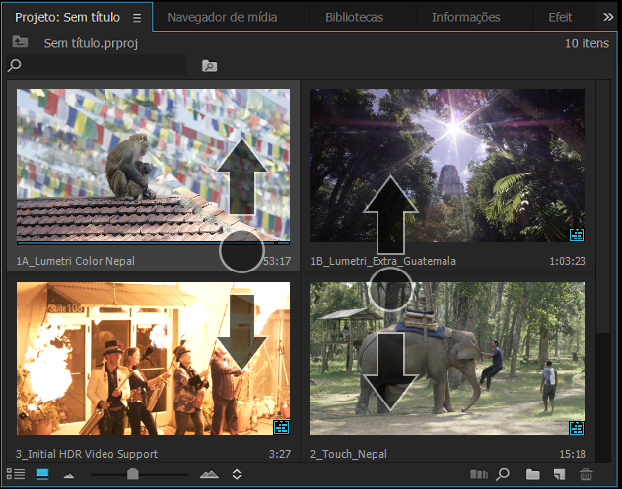Click the thumbnail size slider handle
This screenshot has height=489, width=622.
coord(132,474)
